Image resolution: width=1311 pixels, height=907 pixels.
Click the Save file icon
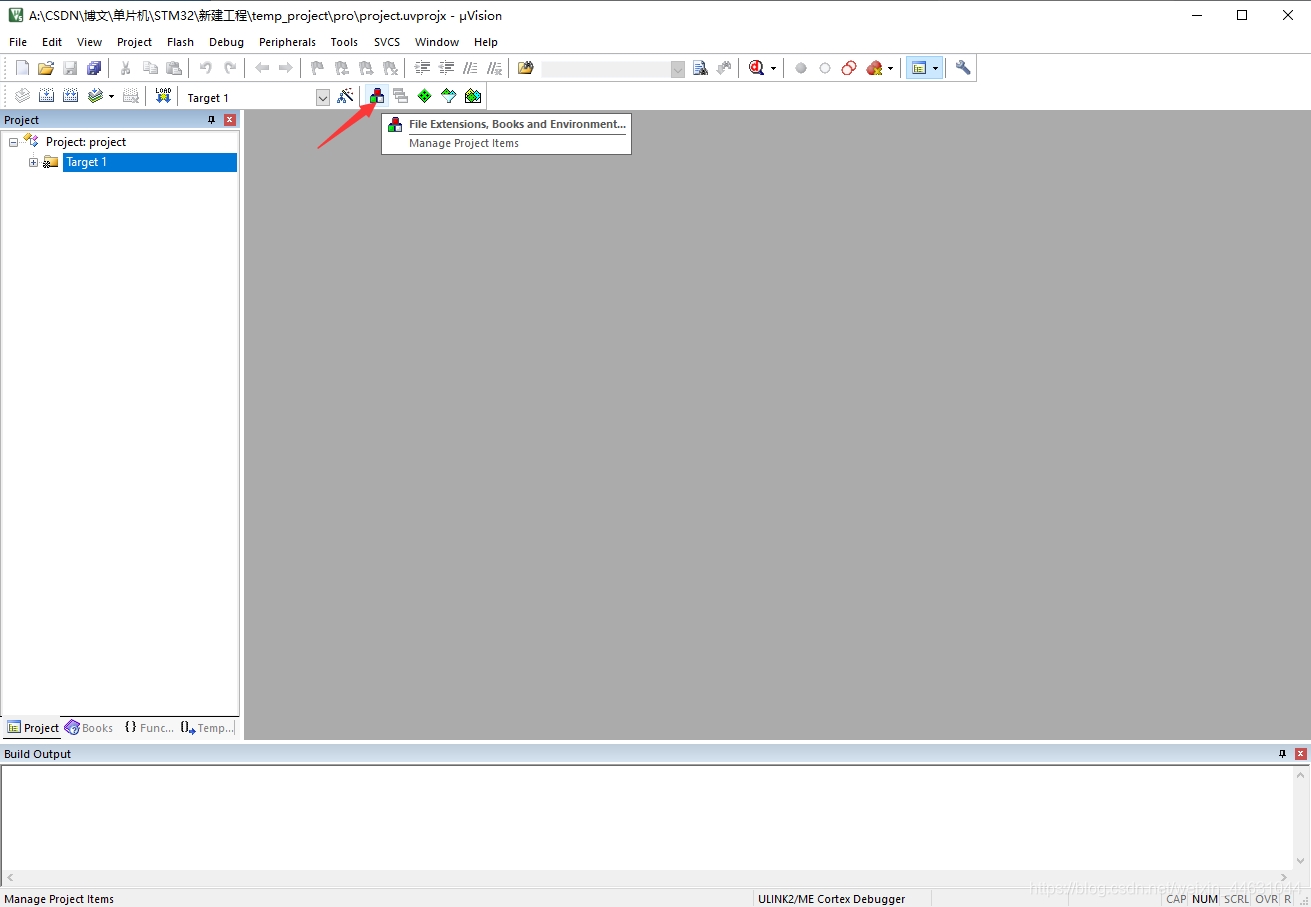[x=70, y=68]
